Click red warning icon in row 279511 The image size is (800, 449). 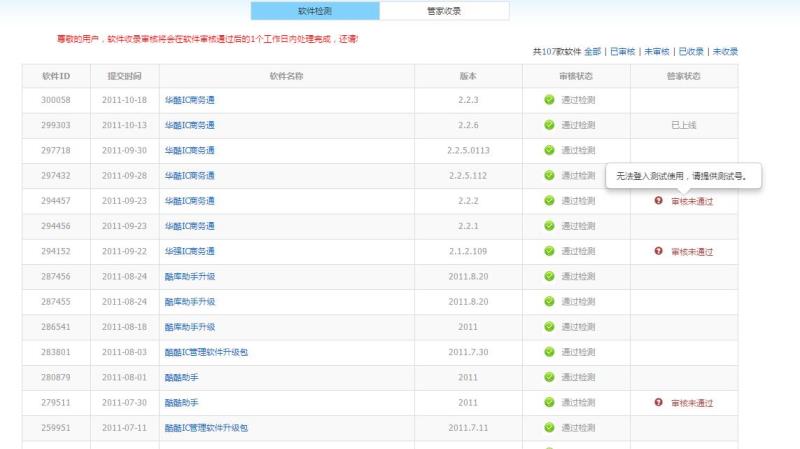coord(659,403)
